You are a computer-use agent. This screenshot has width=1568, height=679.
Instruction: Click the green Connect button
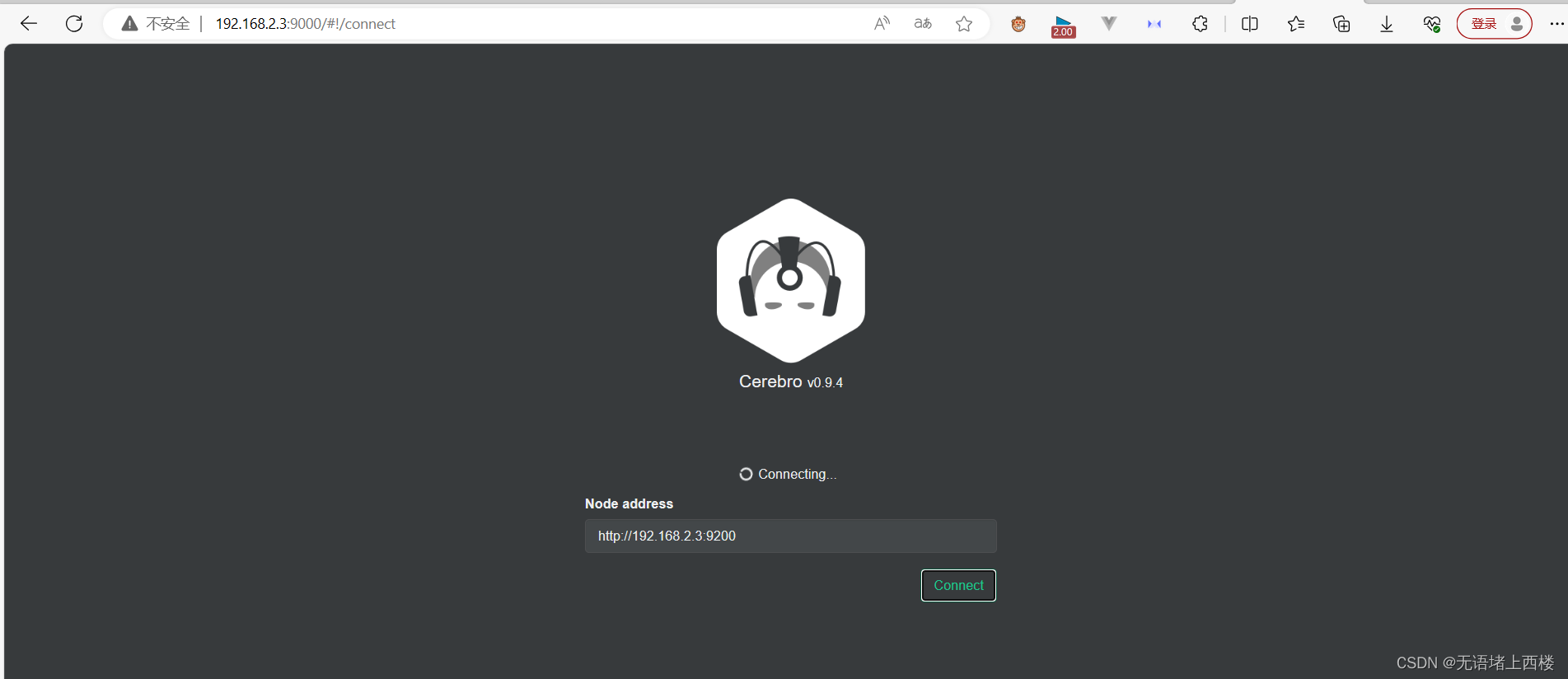[x=958, y=585]
